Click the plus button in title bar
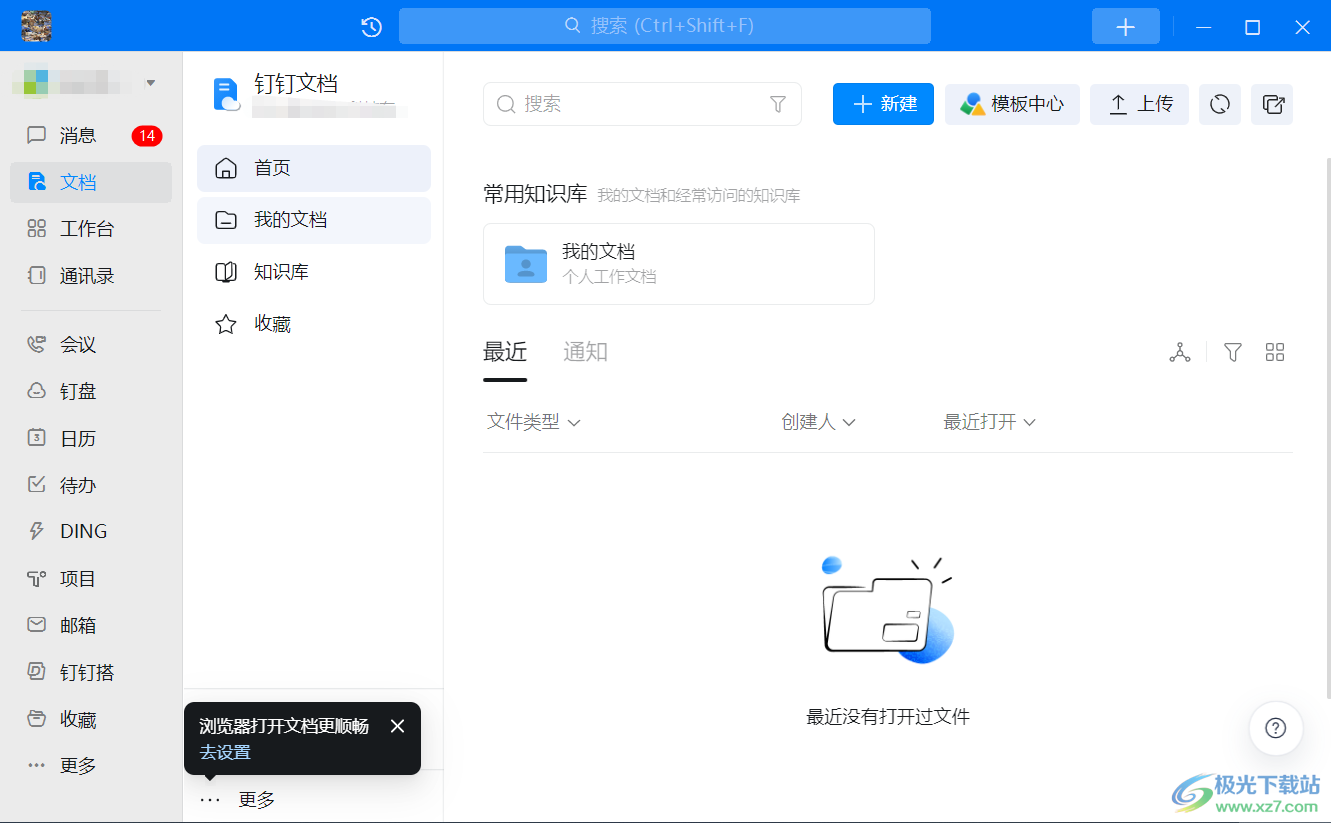This screenshot has height=823, width=1331. pos(1125,27)
